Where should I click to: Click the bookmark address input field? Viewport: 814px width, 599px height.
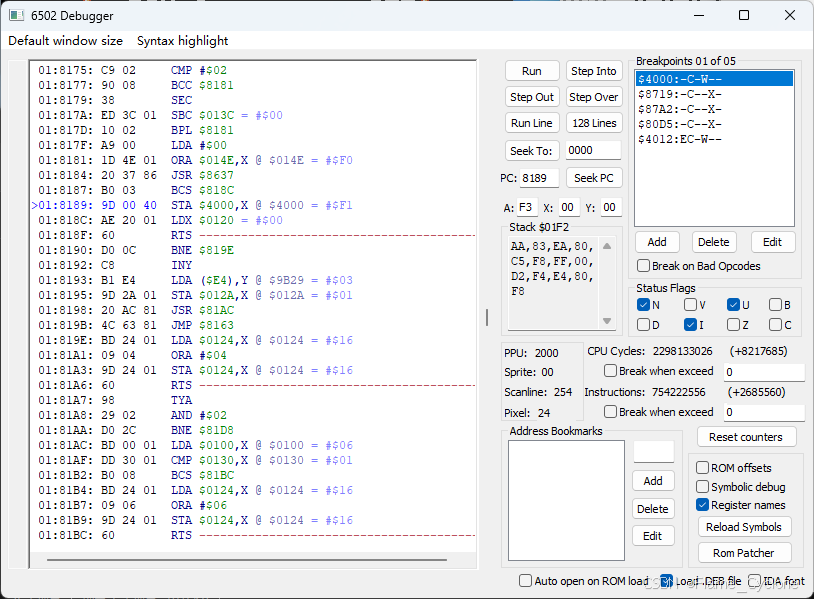coord(654,452)
